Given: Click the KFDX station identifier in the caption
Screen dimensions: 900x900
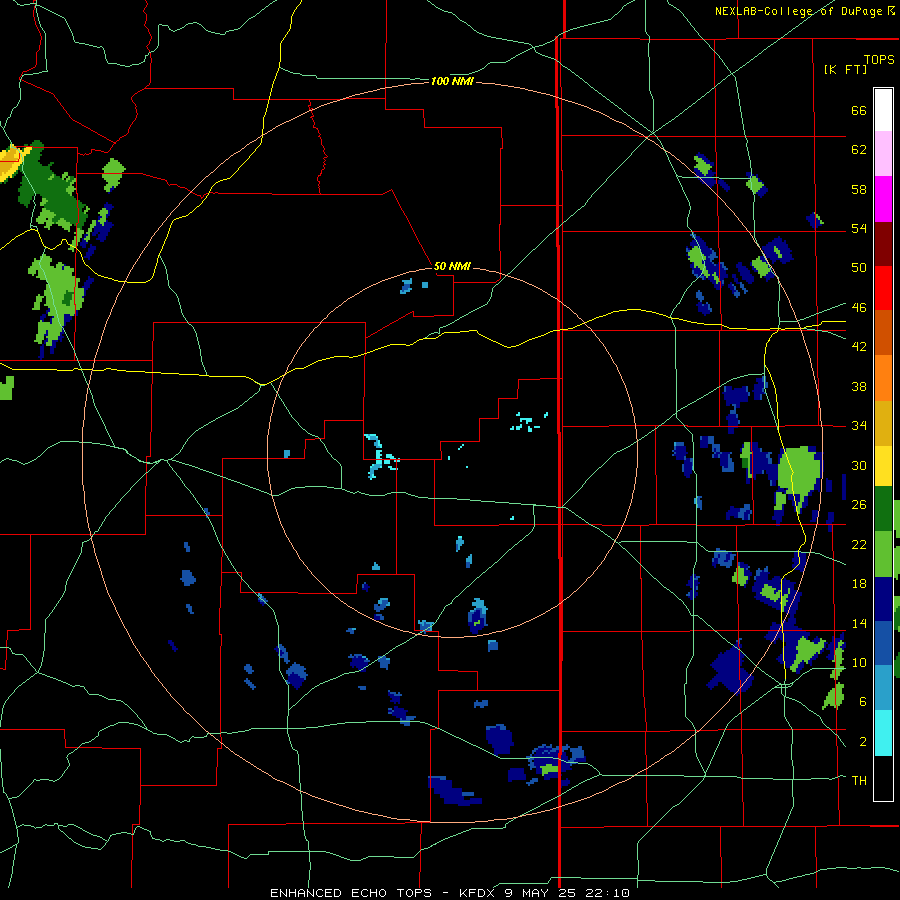Looking at the screenshot, I should (478, 893).
